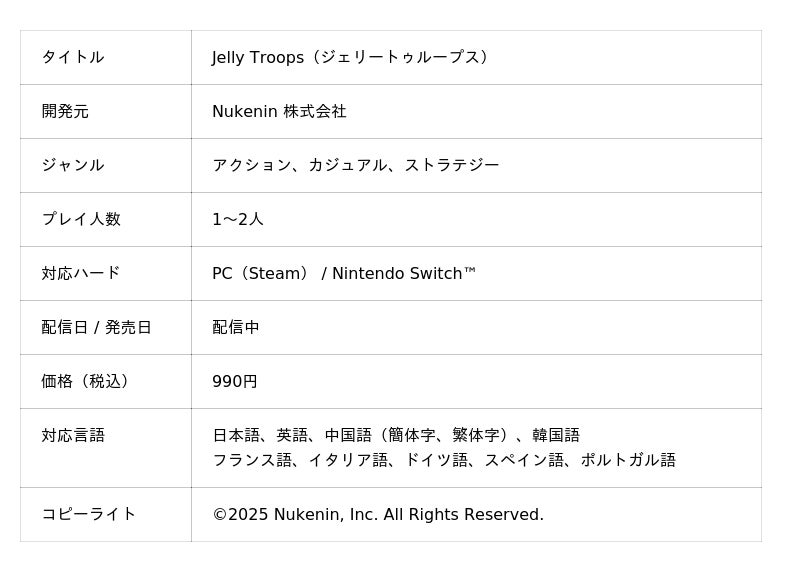
Task: Select the Nukenin 株式会社 developer text
Action: tap(279, 111)
